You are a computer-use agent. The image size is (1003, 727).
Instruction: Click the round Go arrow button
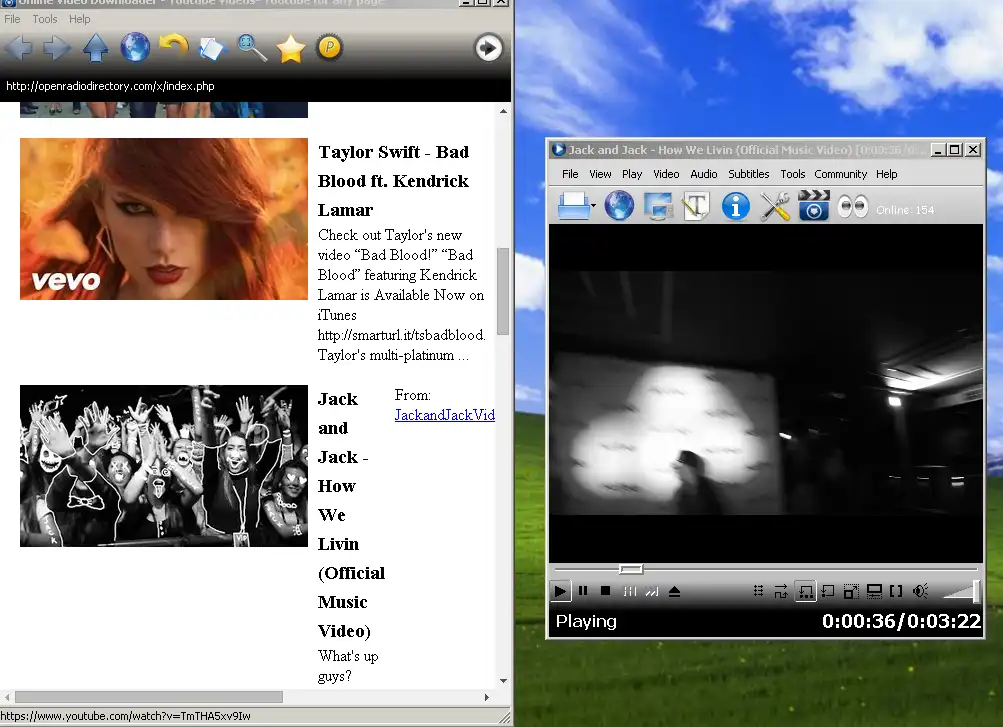(x=488, y=48)
